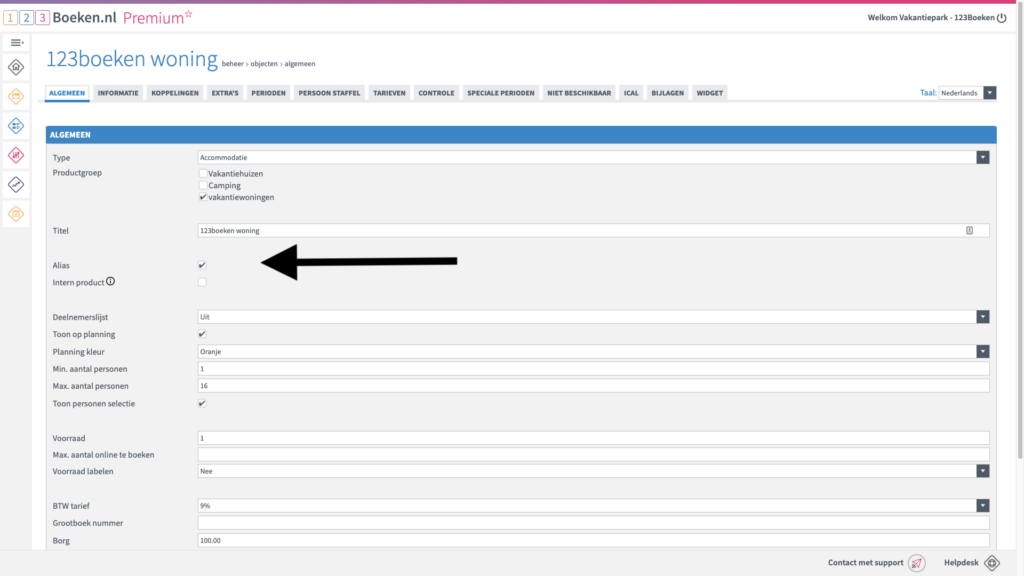
Task: Click the 123Boeken.nl Premium logo
Action: [98, 18]
